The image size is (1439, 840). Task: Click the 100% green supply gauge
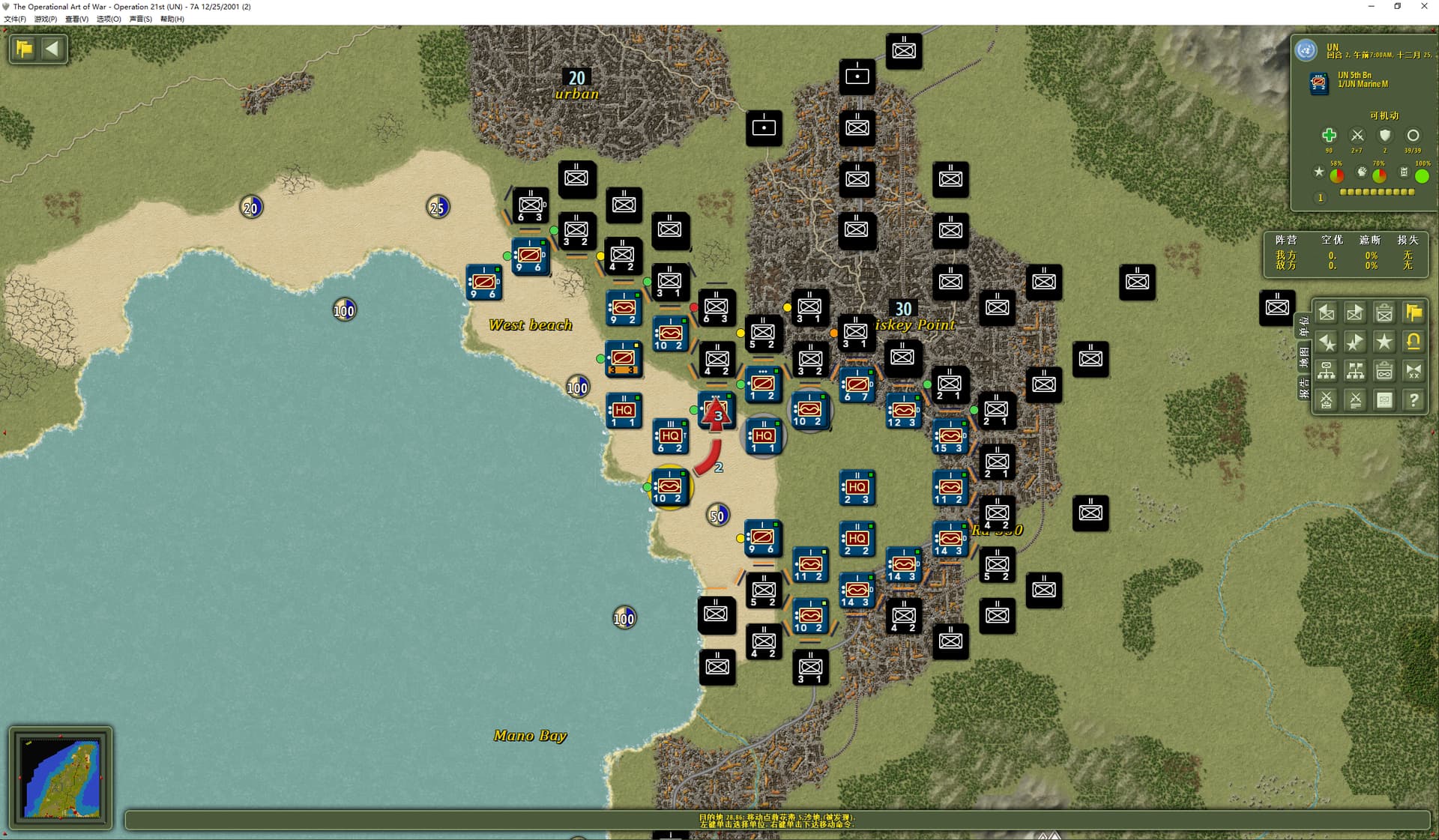pyautogui.click(x=1422, y=176)
